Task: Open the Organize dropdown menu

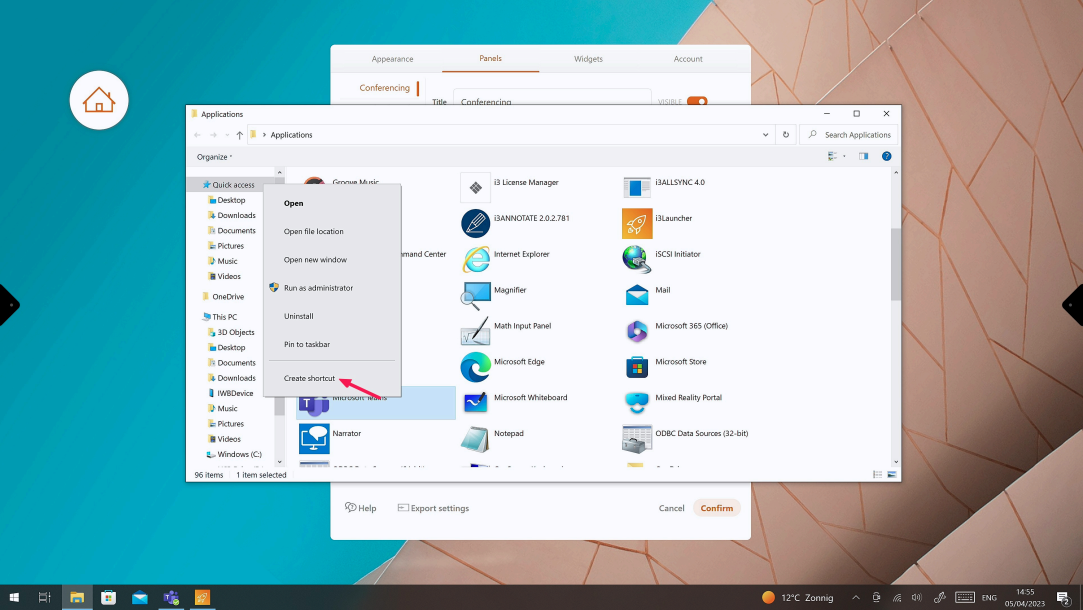Action: coord(214,157)
